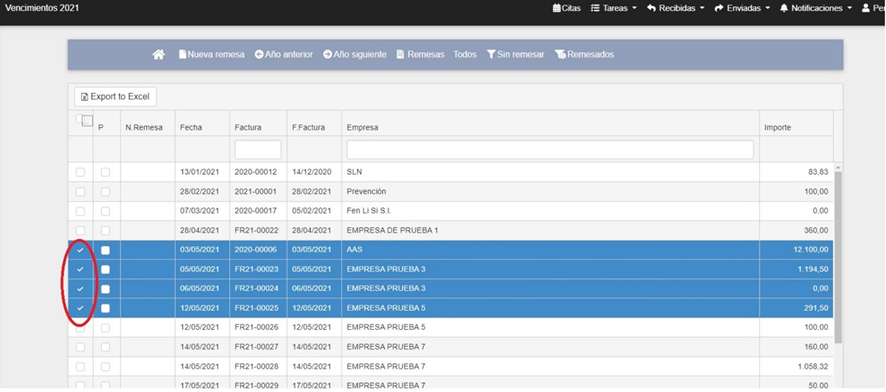Click the date 06/05/2021 in Fecha column
886x392 pixels.
point(199,289)
